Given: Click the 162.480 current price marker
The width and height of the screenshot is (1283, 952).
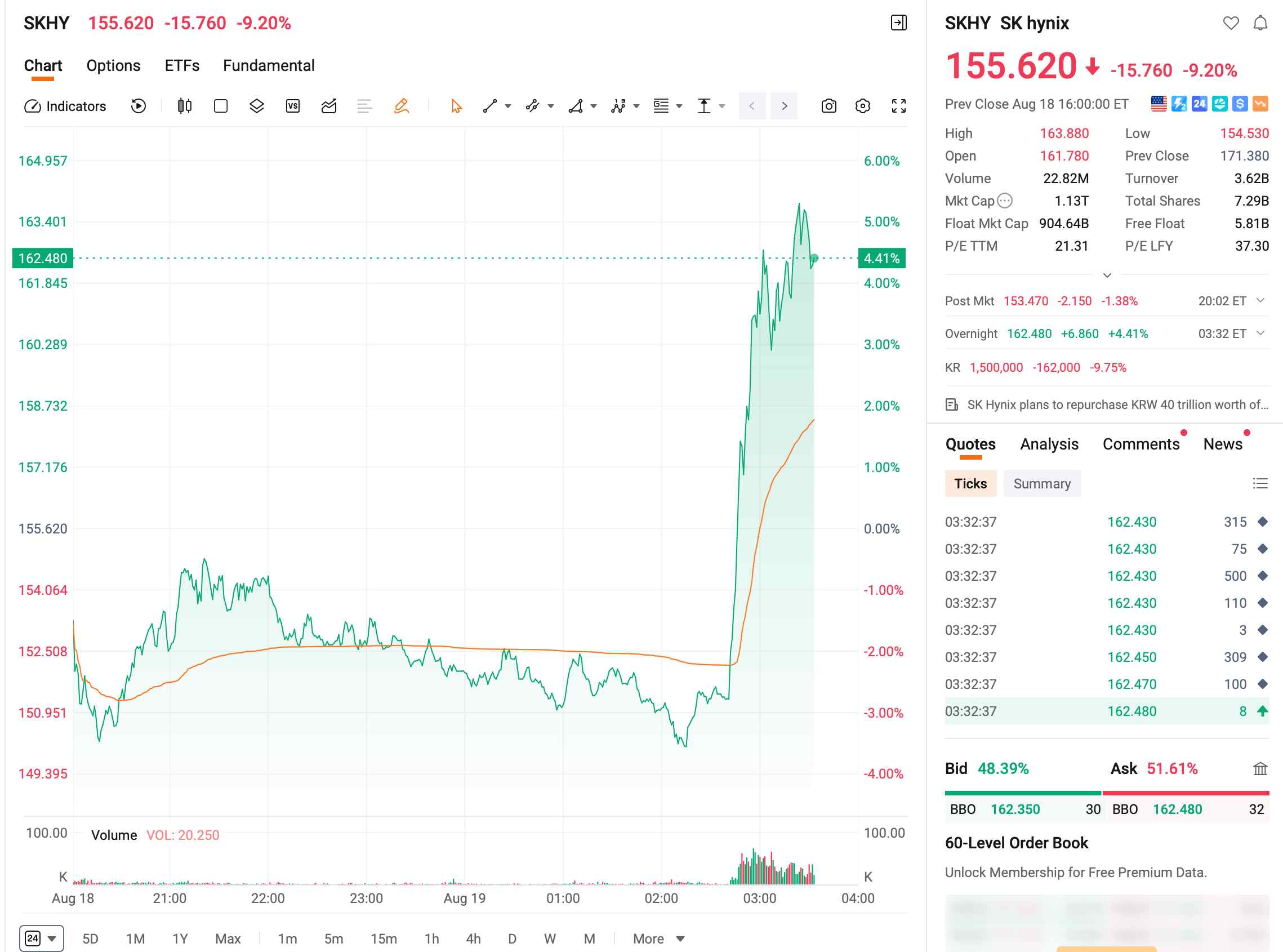Looking at the screenshot, I should [43, 258].
